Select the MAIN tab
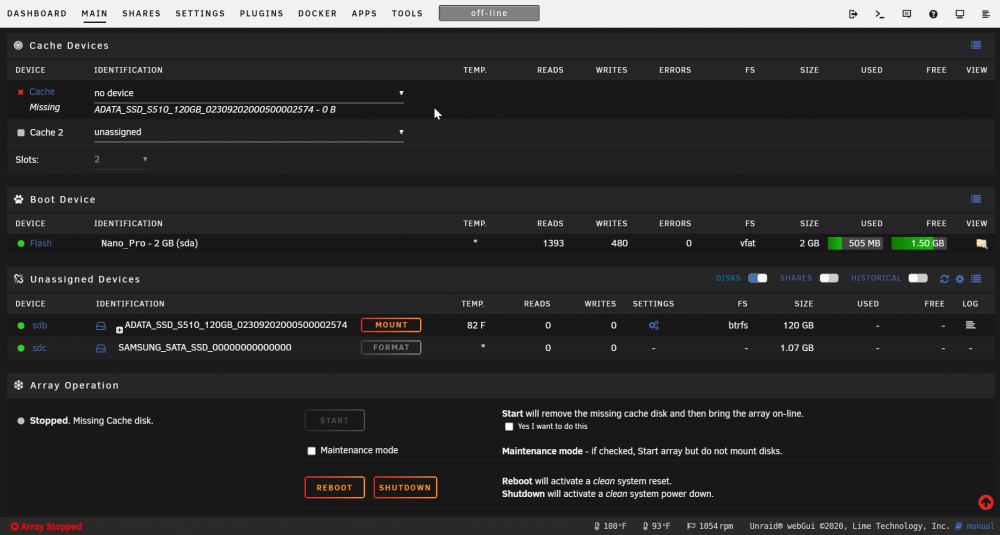This screenshot has width=1000, height=535. 94,13
